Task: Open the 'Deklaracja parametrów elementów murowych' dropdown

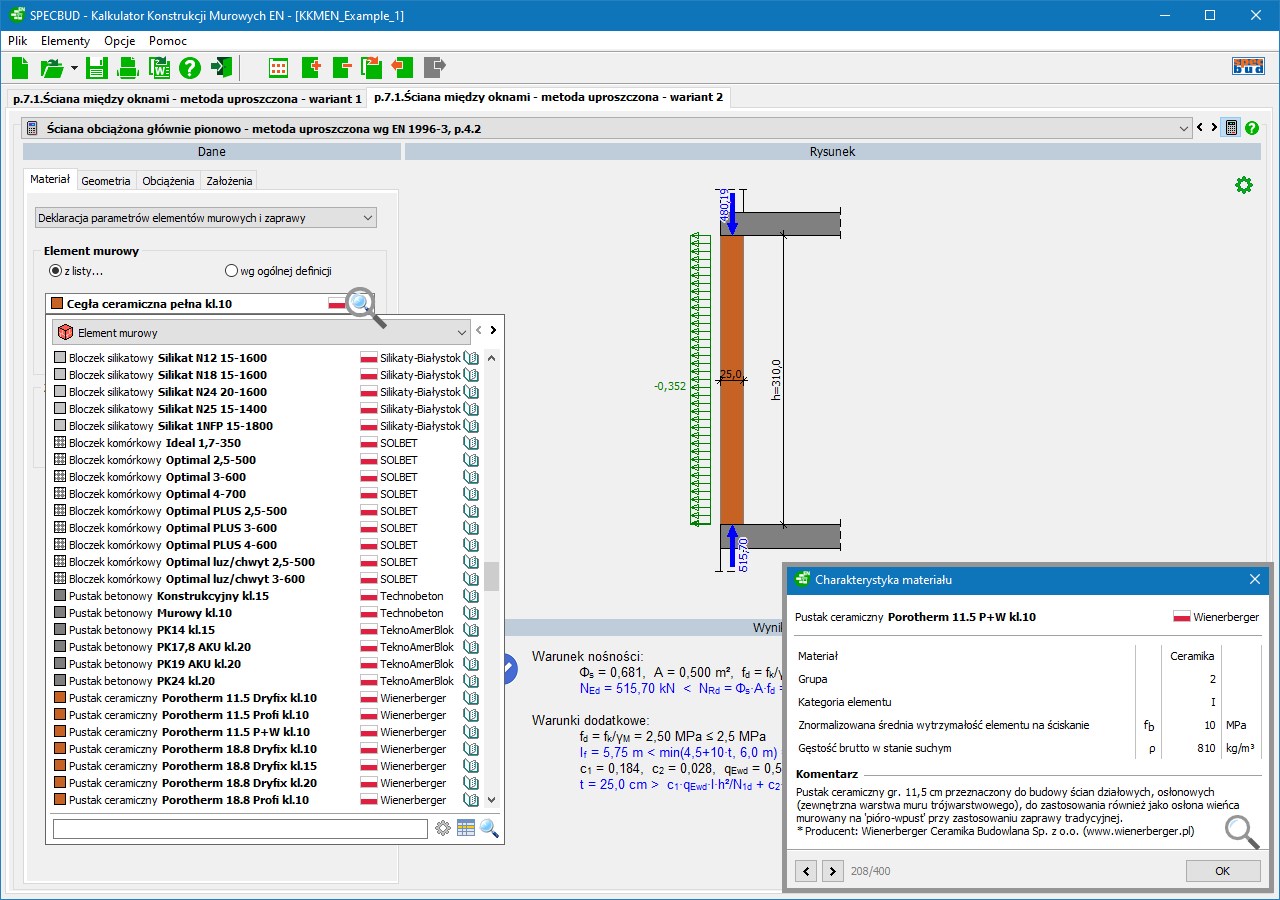Action: click(368, 218)
